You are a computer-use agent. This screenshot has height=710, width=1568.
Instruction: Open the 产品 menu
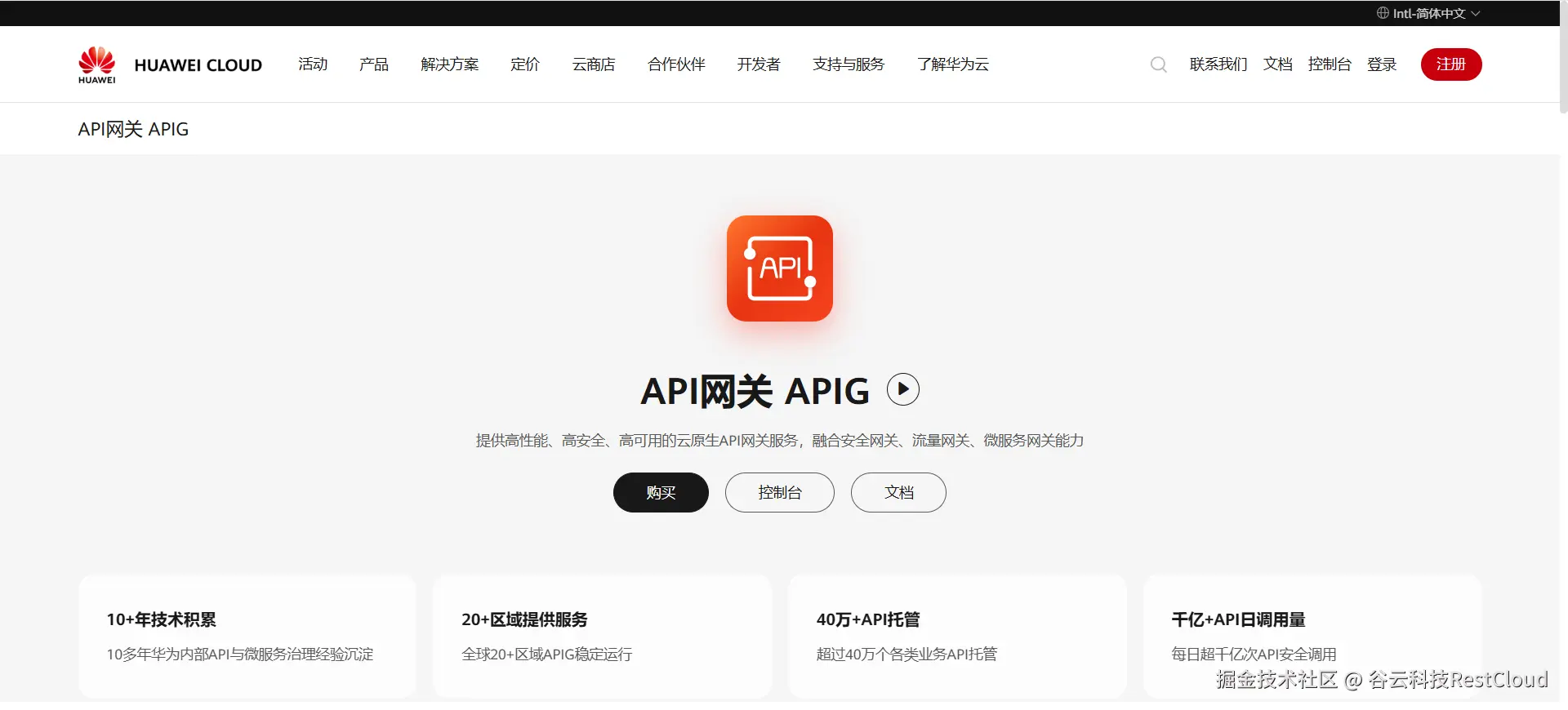tap(374, 64)
